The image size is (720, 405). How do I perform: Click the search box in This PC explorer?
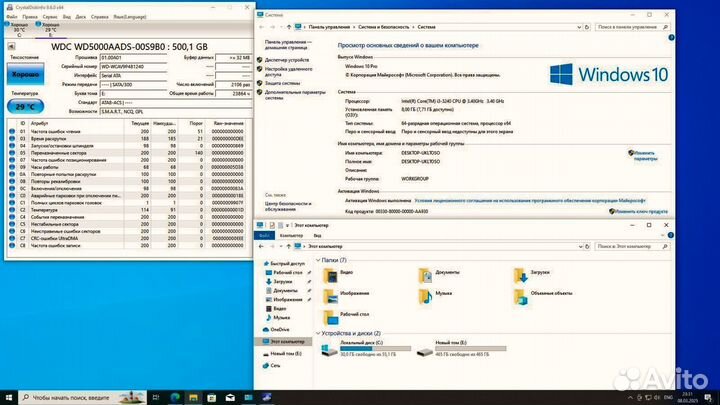coord(632,247)
